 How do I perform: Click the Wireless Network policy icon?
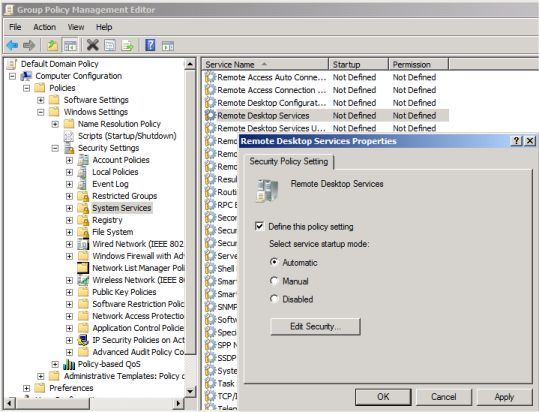83,280
